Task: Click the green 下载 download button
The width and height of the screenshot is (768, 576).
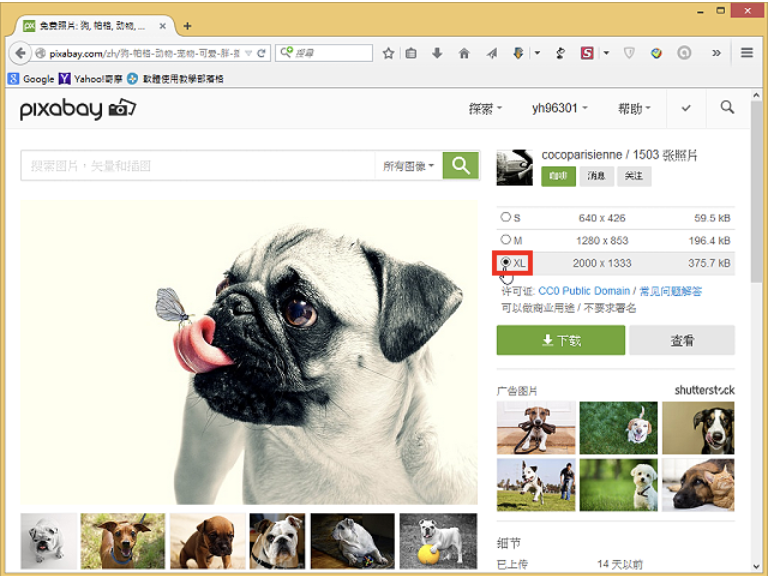Action: pyautogui.click(x=561, y=340)
